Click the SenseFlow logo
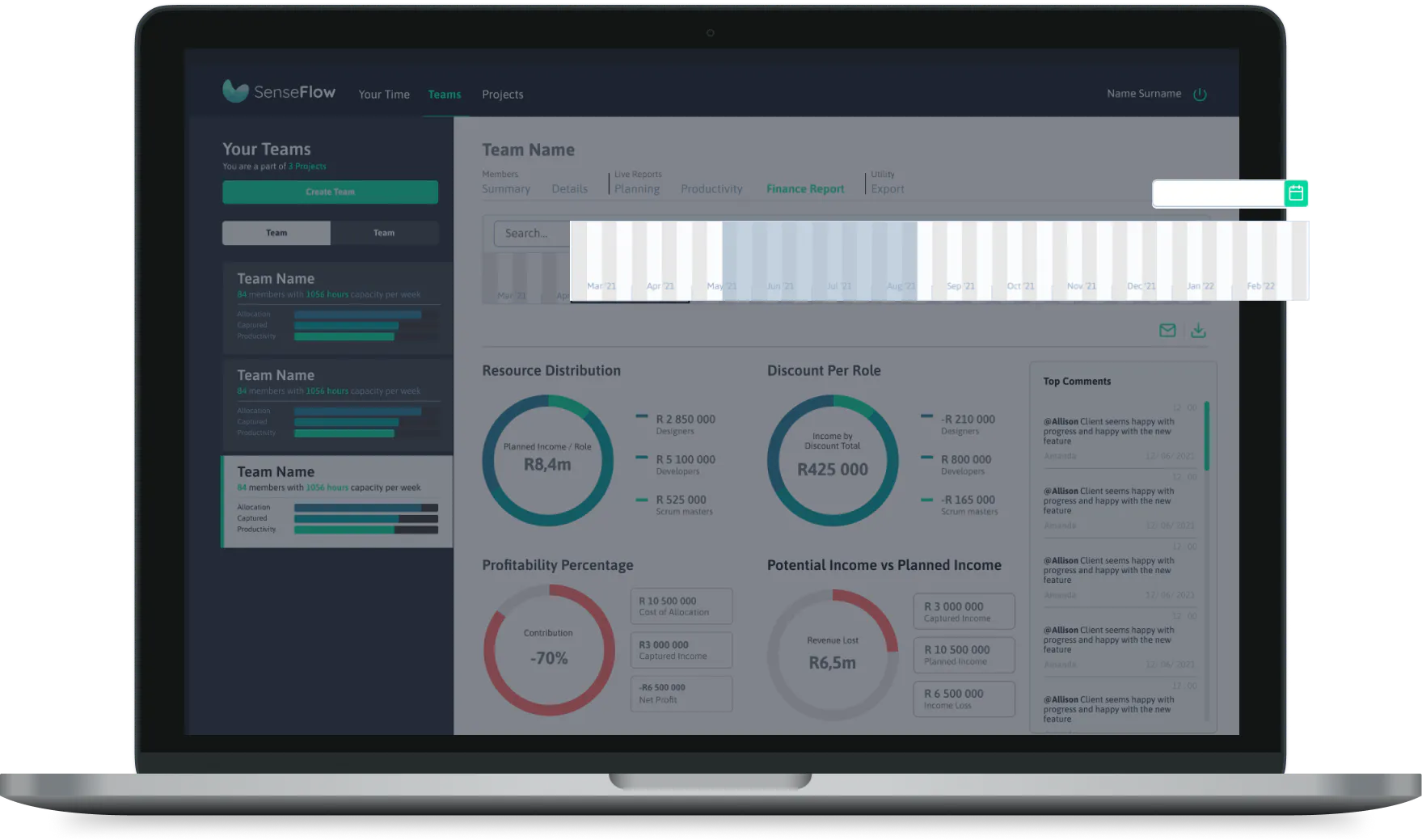The height and width of the screenshot is (840, 1422). coord(279,91)
